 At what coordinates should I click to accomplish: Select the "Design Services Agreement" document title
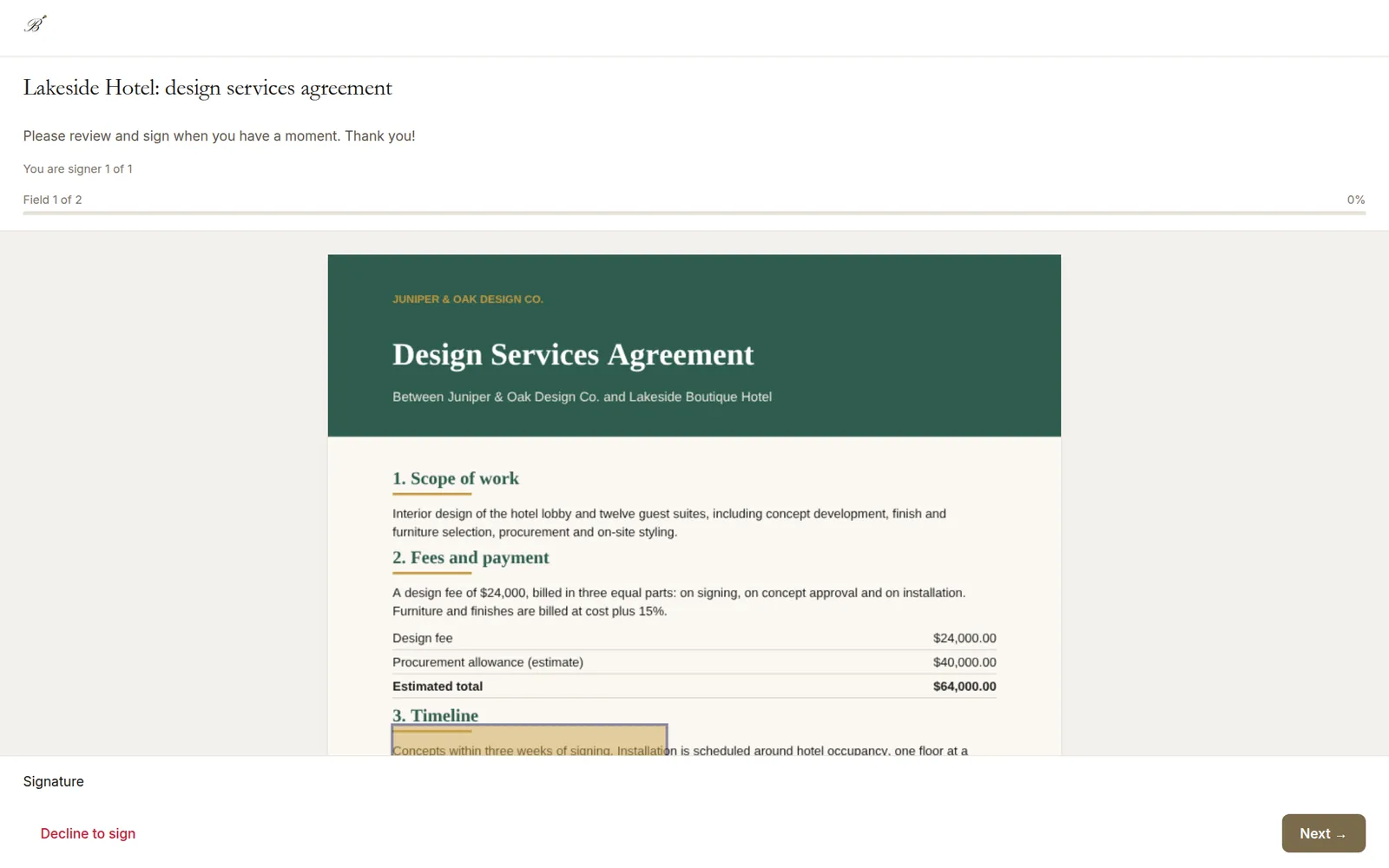[573, 354]
